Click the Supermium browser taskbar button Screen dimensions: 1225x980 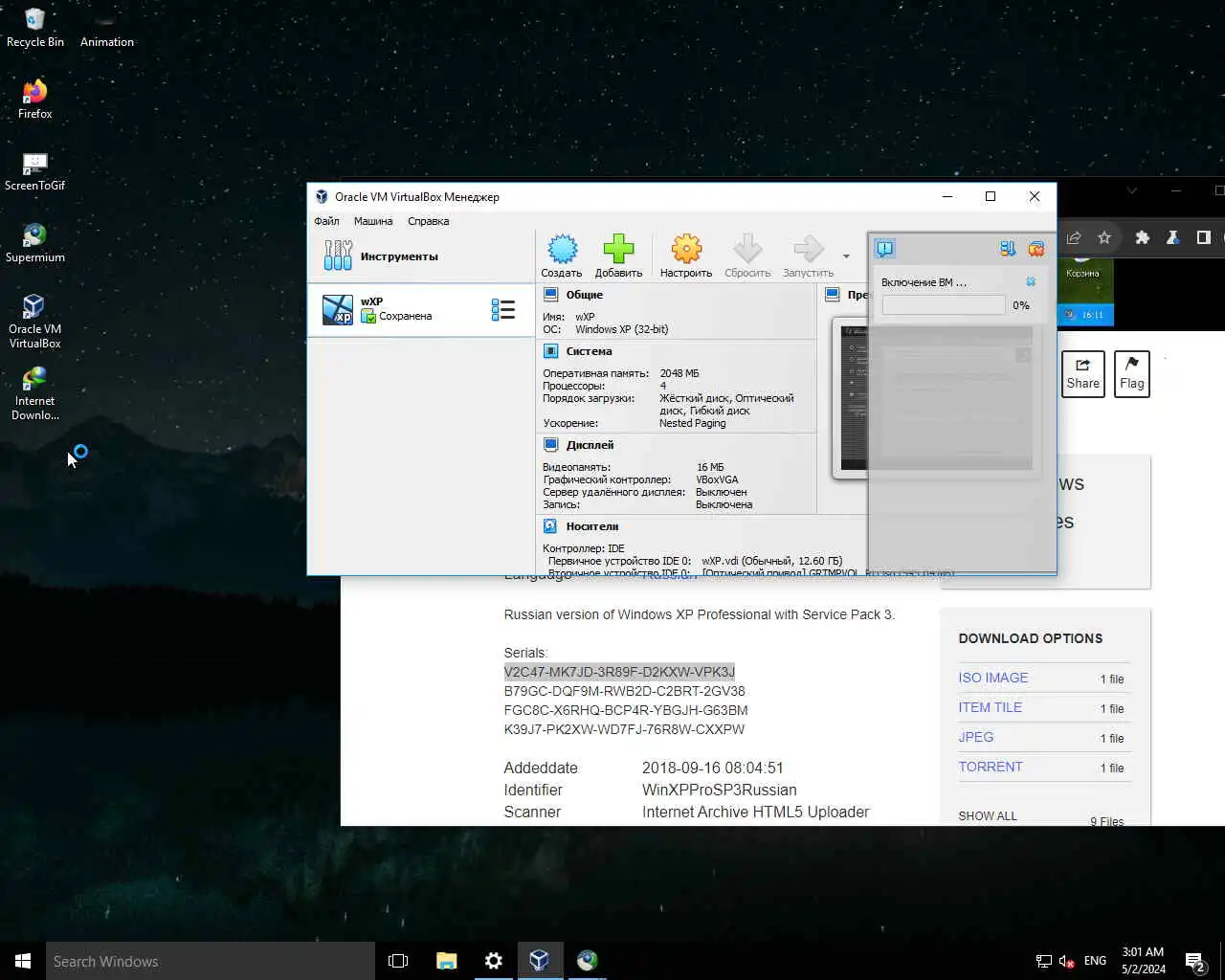[x=587, y=961]
